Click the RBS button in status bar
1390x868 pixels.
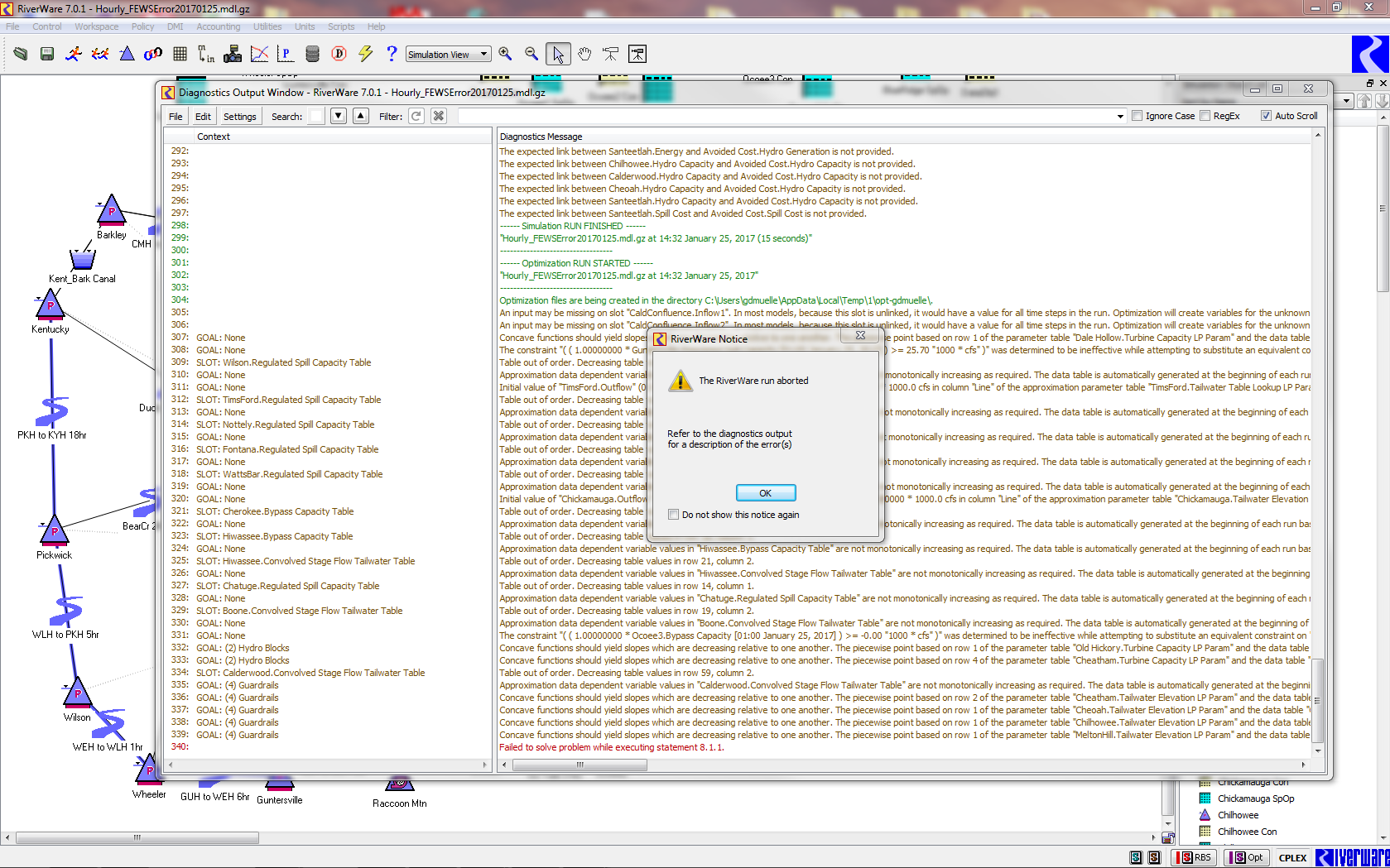coord(1194,857)
